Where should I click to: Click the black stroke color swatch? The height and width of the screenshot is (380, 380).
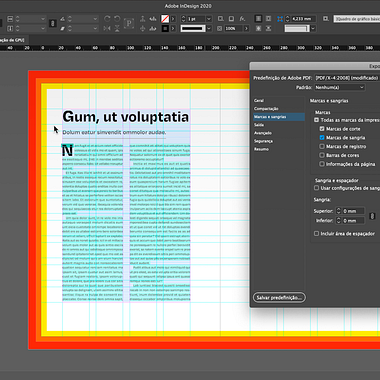coord(165,29)
